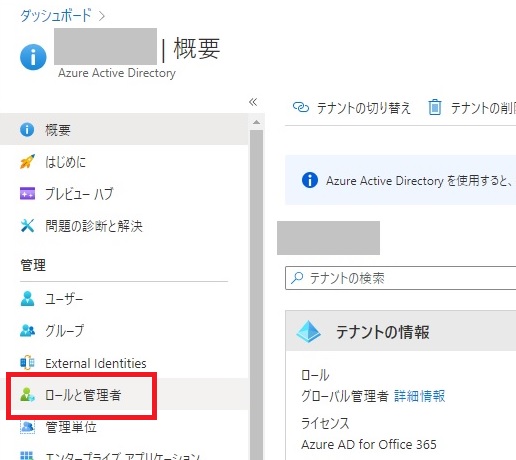Viewport: 516px width, 460px height.
Task: Click the ライセンス label
Action: click(x=325, y=423)
